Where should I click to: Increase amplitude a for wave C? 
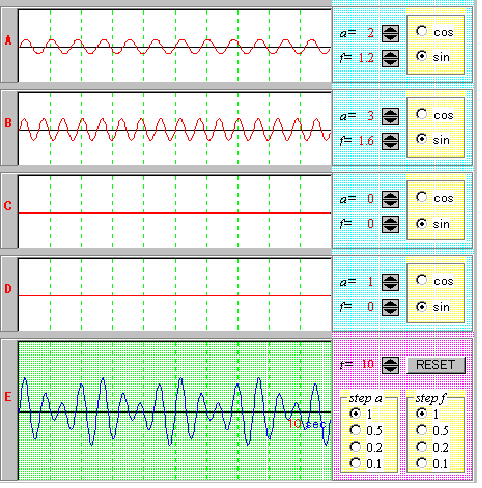coord(390,195)
